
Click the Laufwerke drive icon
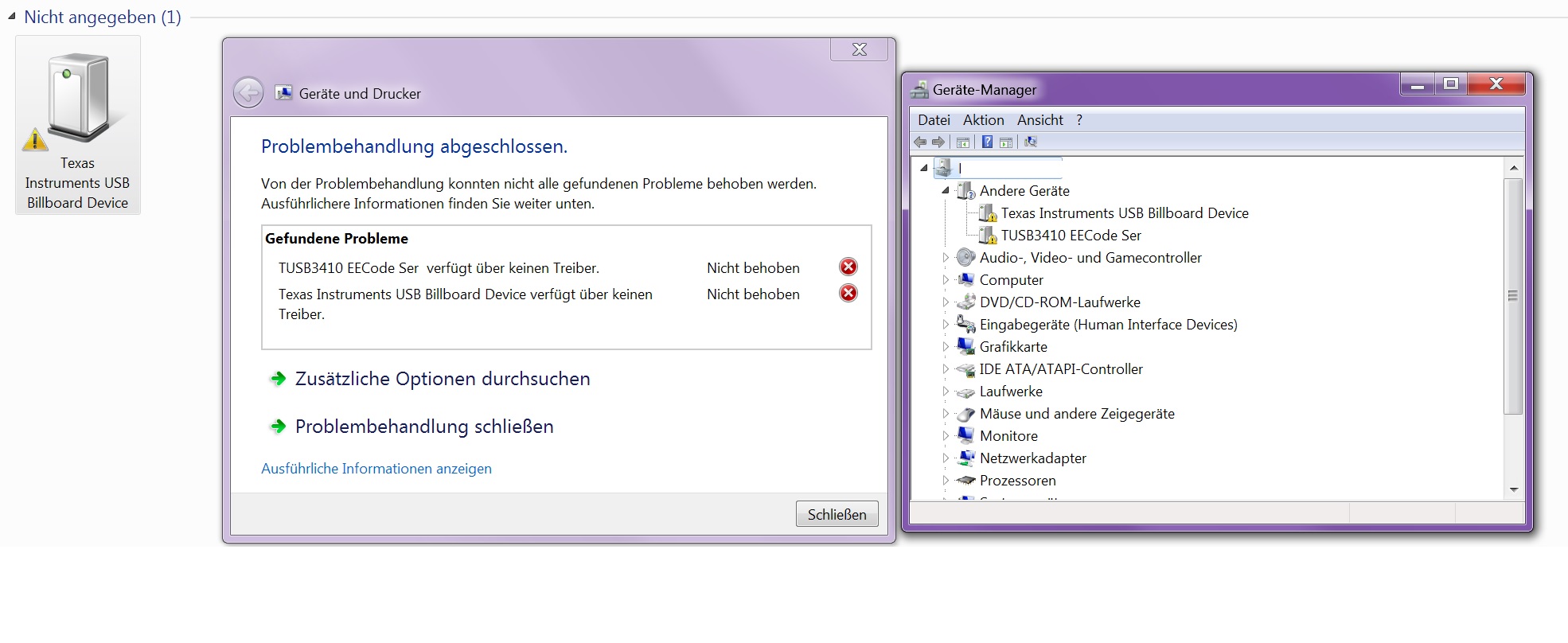click(x=965, y=392)
